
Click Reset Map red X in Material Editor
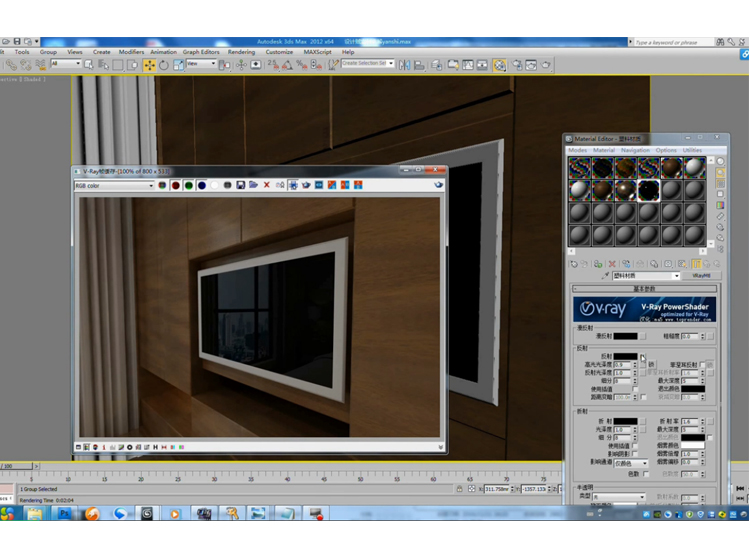[612, 264]
